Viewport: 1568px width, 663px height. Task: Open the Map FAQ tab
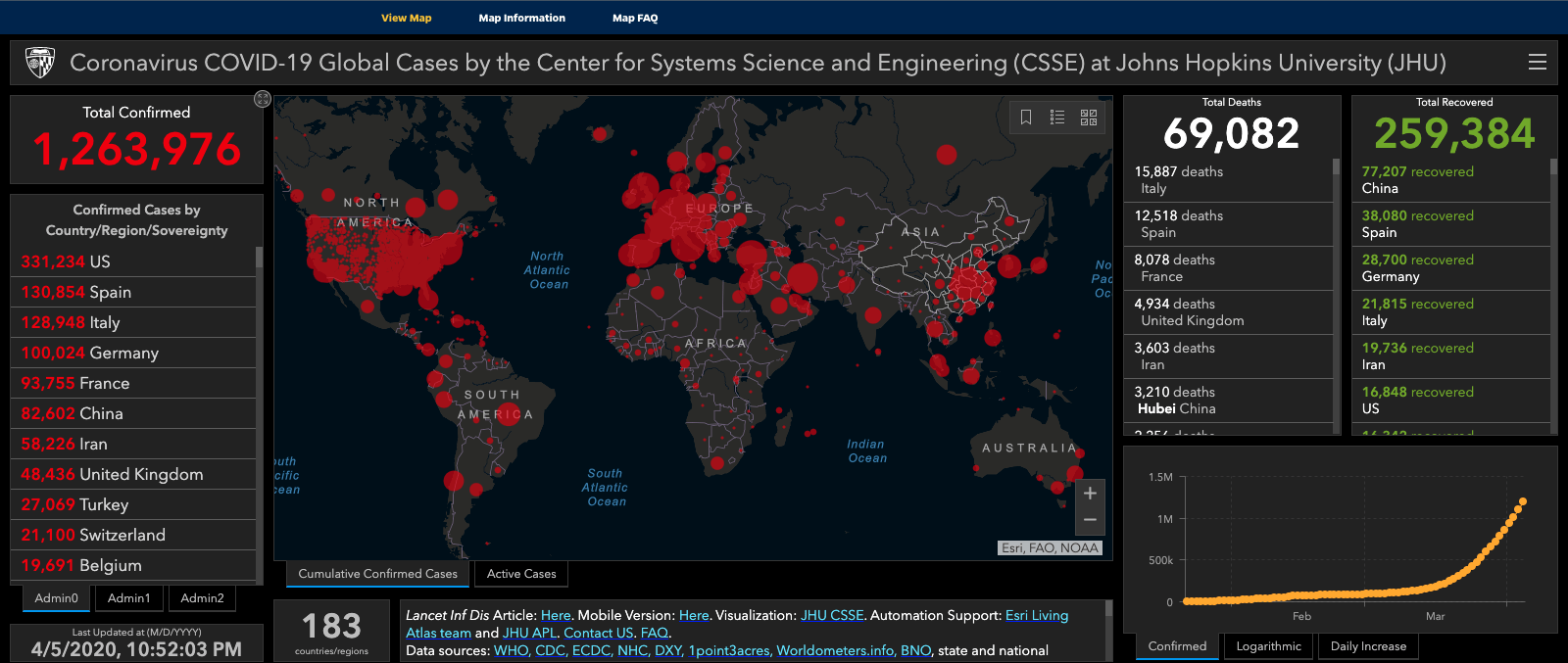click(x=635, y=18)
